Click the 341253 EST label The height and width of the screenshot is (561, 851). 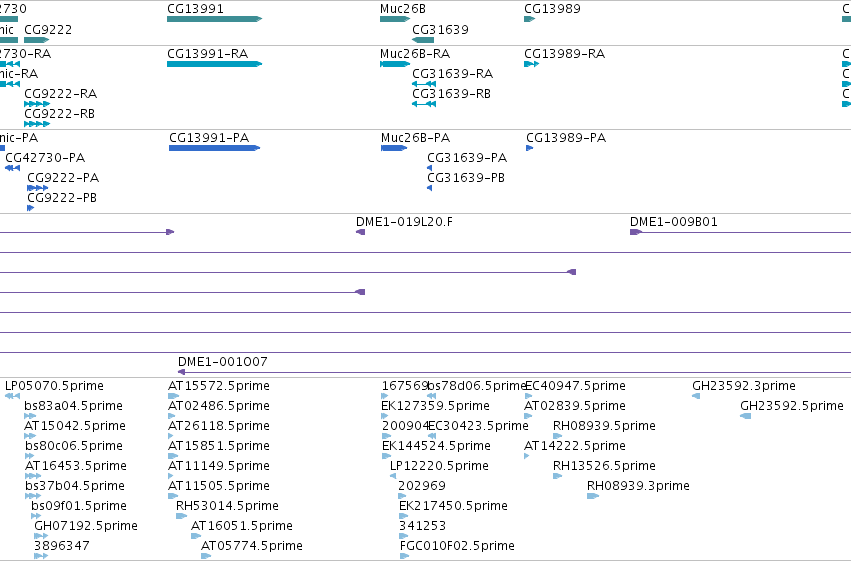(x=422, y=526)
